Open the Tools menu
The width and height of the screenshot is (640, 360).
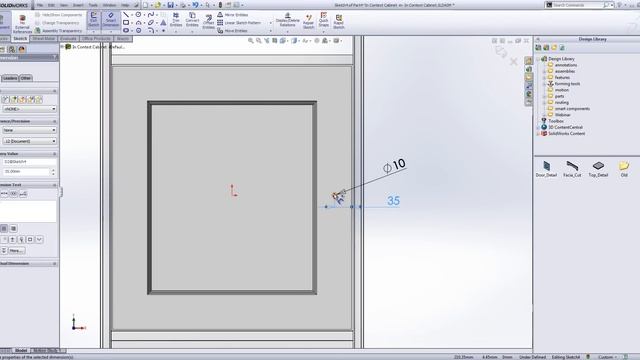[93, 5]
